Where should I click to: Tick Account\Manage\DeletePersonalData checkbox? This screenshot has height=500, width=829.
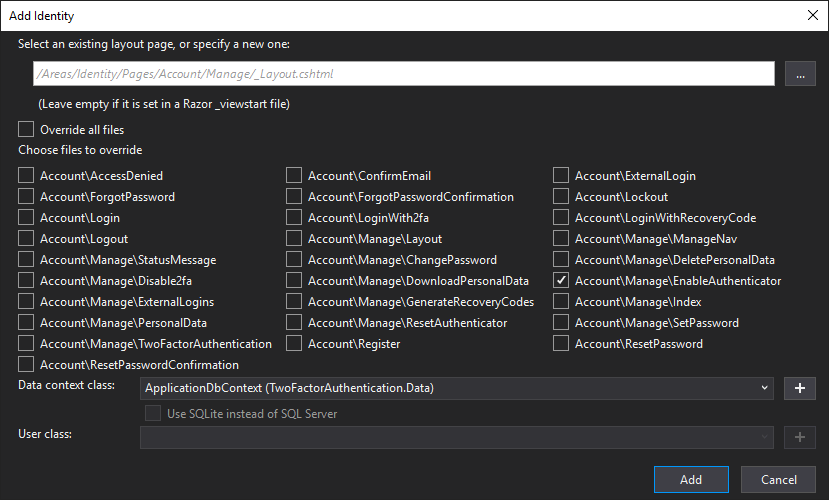[x=562, y=260]
